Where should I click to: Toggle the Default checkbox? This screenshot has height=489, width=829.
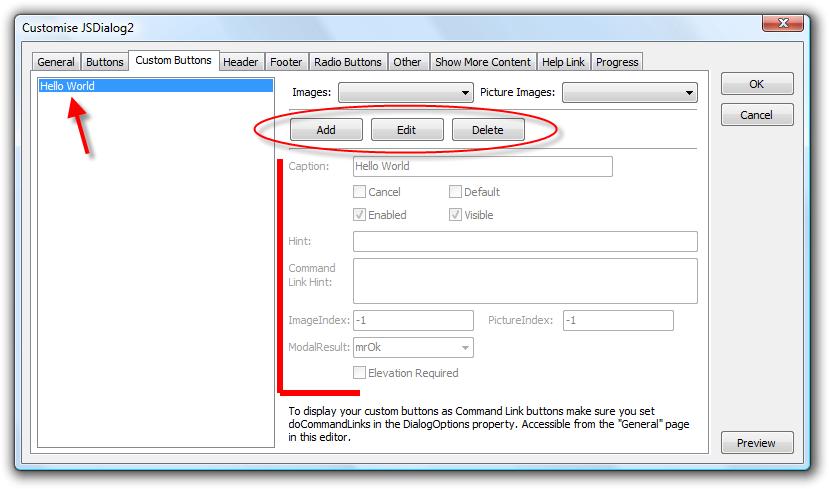click(x=455, y=192)
